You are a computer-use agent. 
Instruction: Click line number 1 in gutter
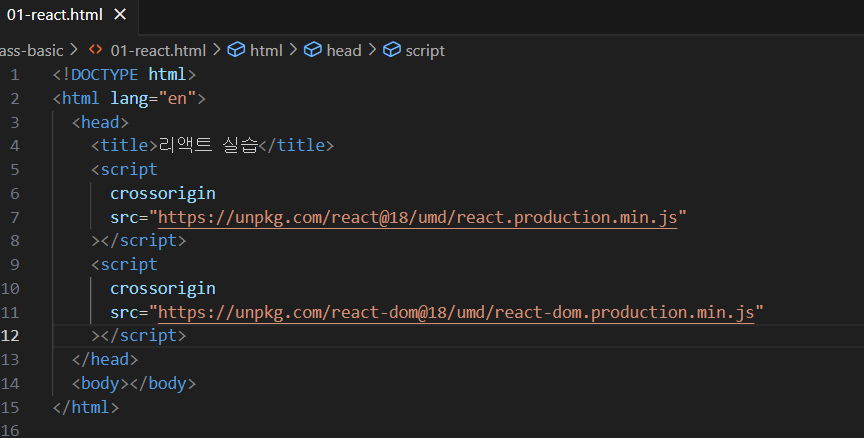pos(15,75)
